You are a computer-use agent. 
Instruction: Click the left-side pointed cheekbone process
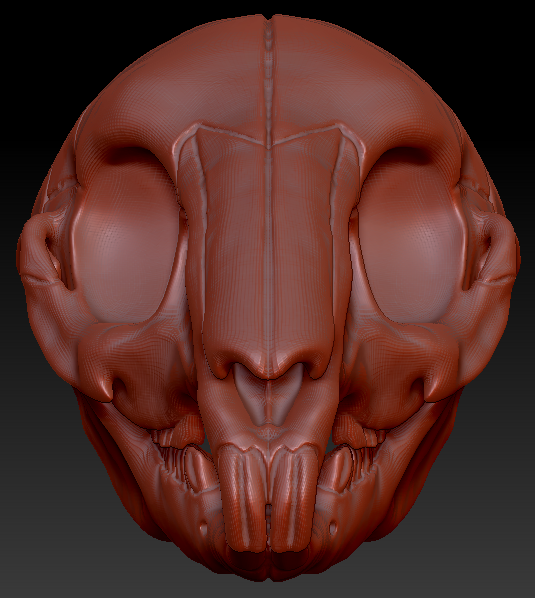[102, 389]
